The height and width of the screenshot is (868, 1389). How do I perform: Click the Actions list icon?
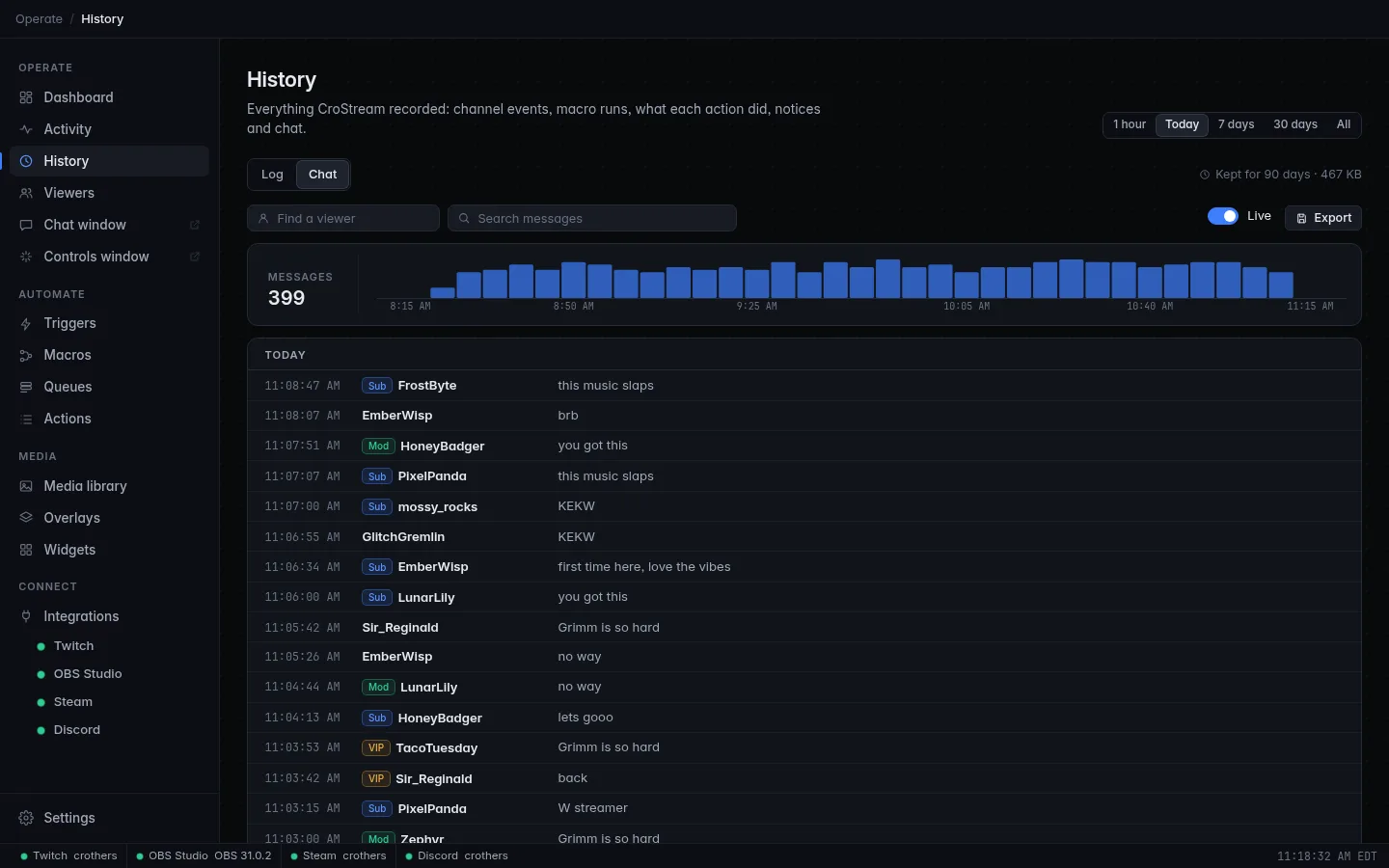26,419
